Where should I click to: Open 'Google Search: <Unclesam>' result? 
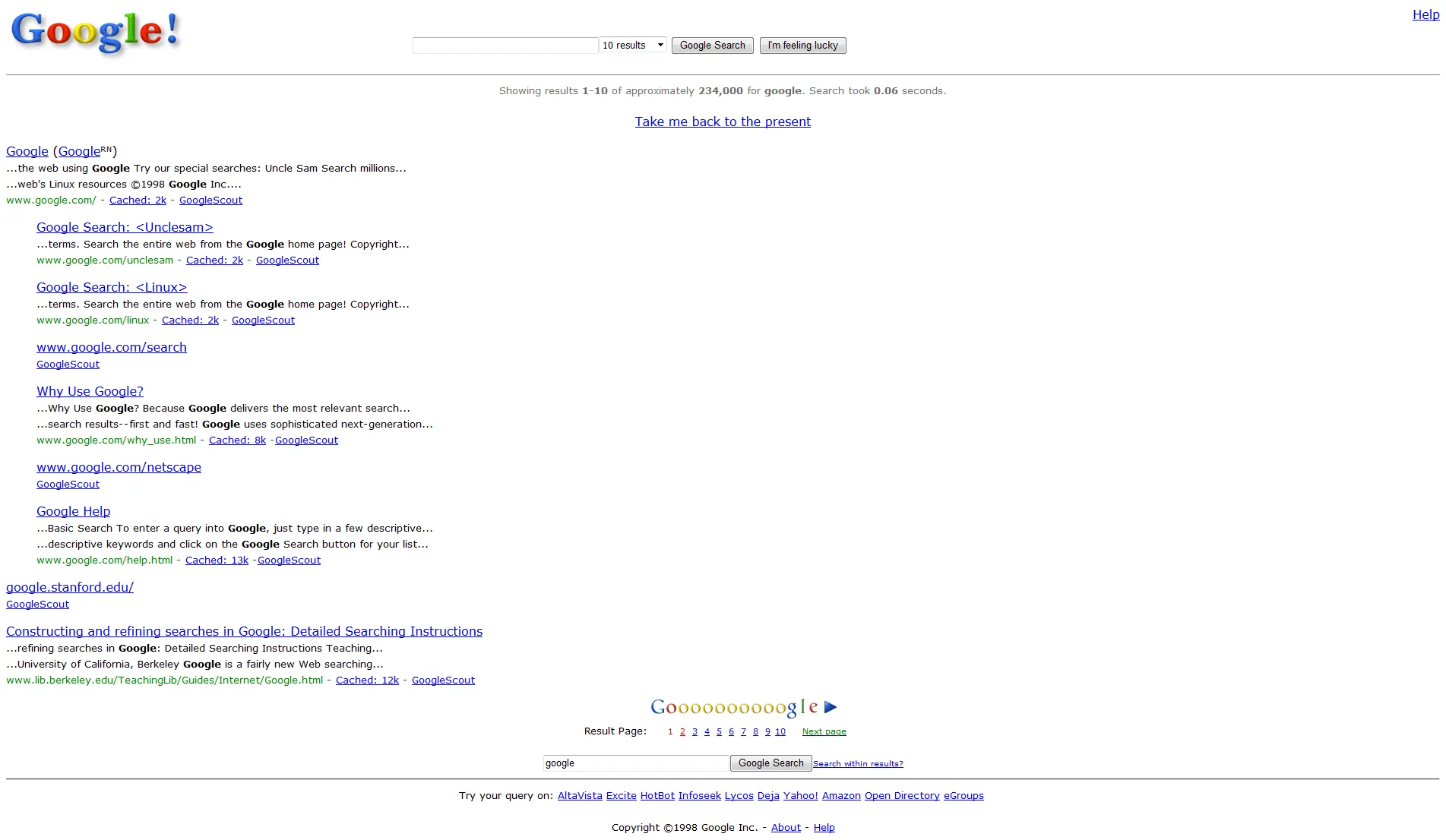pyautogui.click(x=125, y=227)
